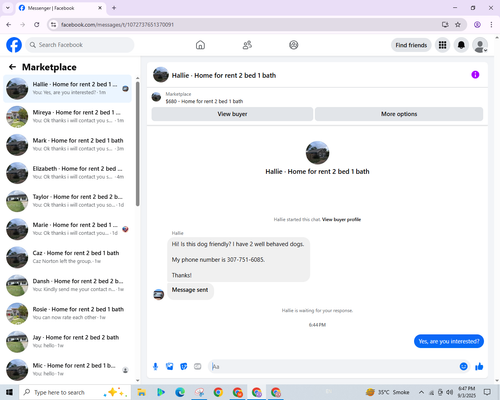Open Hallie chat in sidebar
The height and width of the screenshot is (400, 500).
click(67, 88)
